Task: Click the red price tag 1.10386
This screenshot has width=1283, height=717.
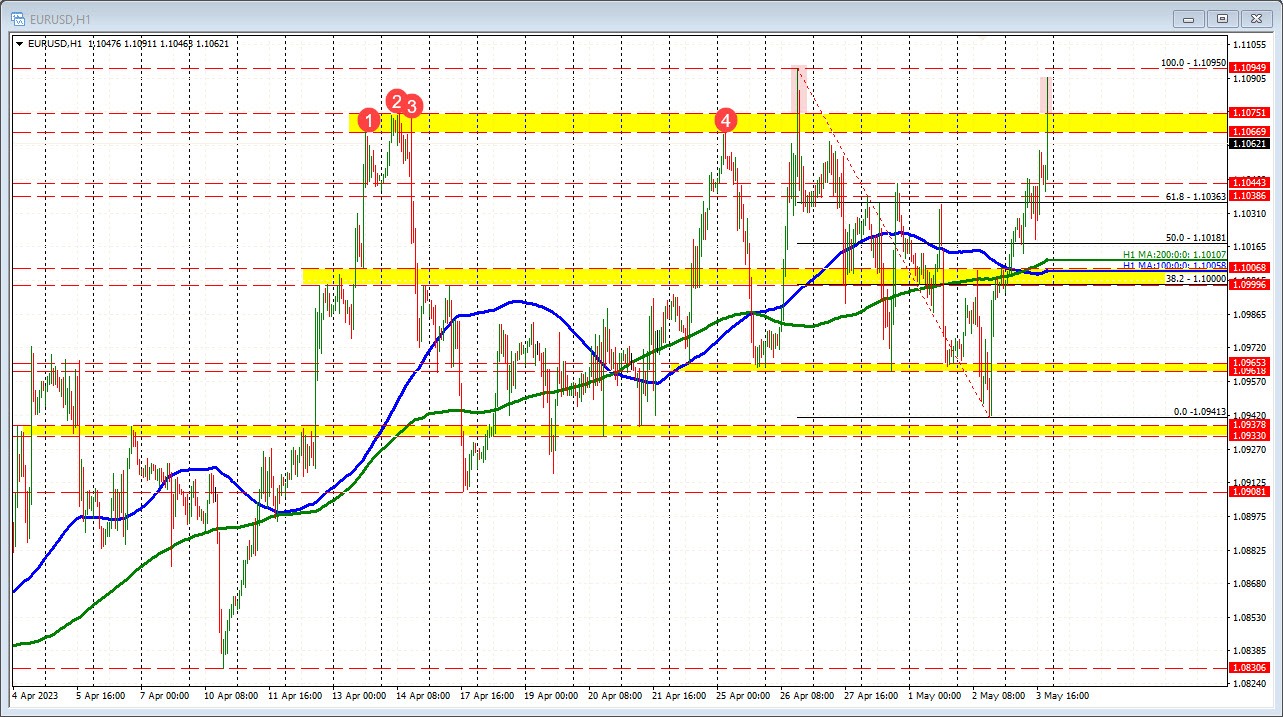Action: point(1252,196)
